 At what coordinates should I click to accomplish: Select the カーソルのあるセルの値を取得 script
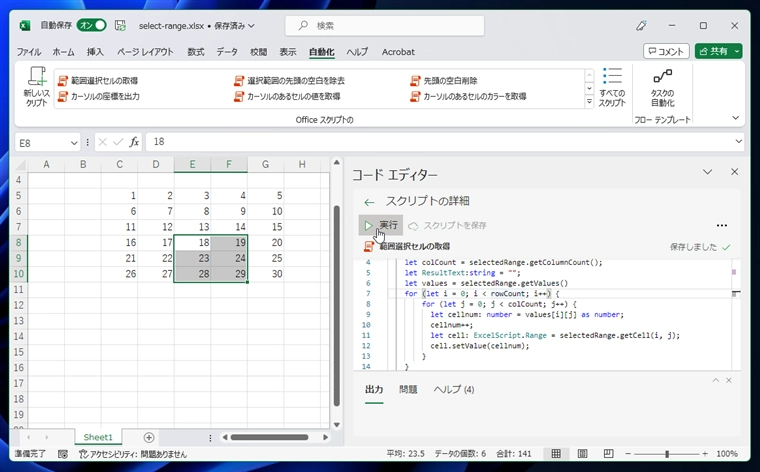pos(287,96)
